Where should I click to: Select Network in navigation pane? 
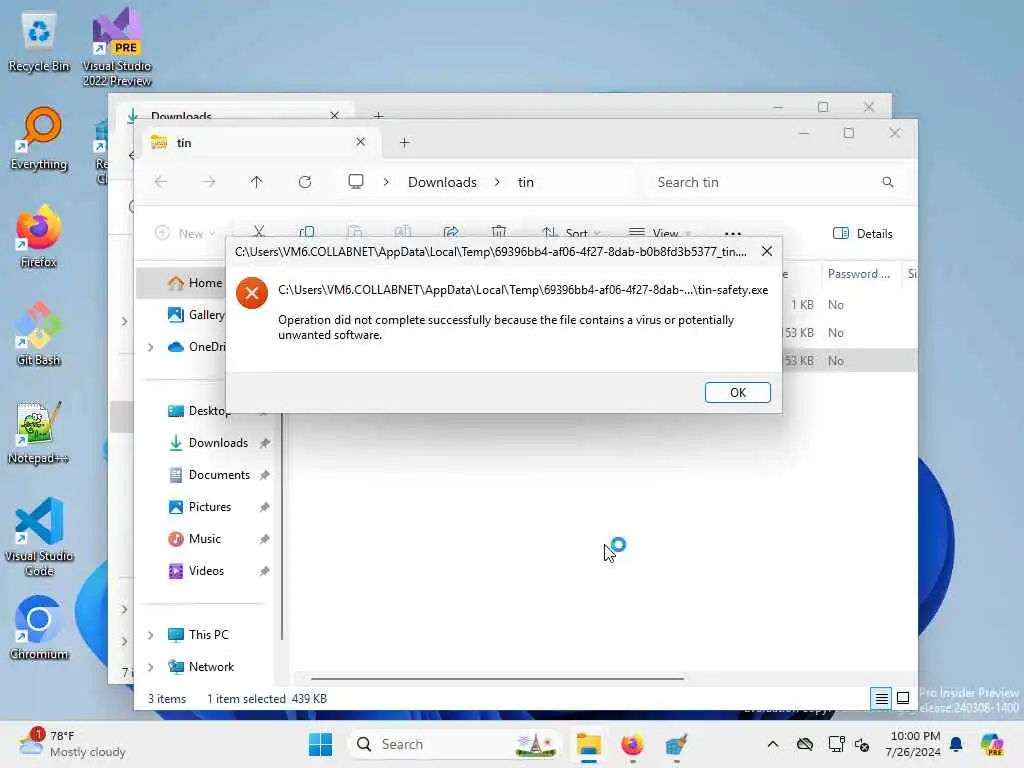200,667
